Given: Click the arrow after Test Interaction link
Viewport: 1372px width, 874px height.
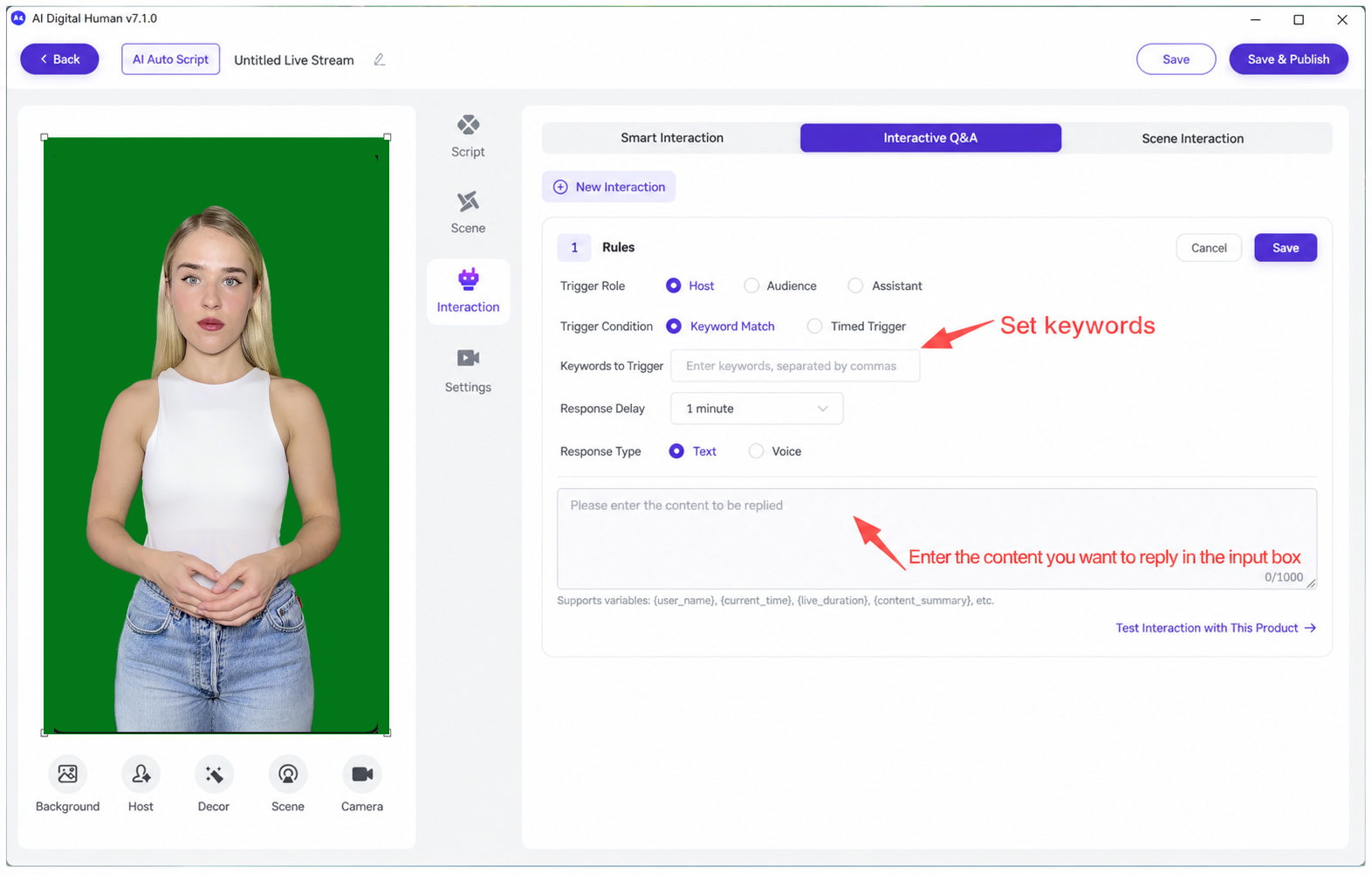Looking at the screenshot, I should [x=1310, y=628].
